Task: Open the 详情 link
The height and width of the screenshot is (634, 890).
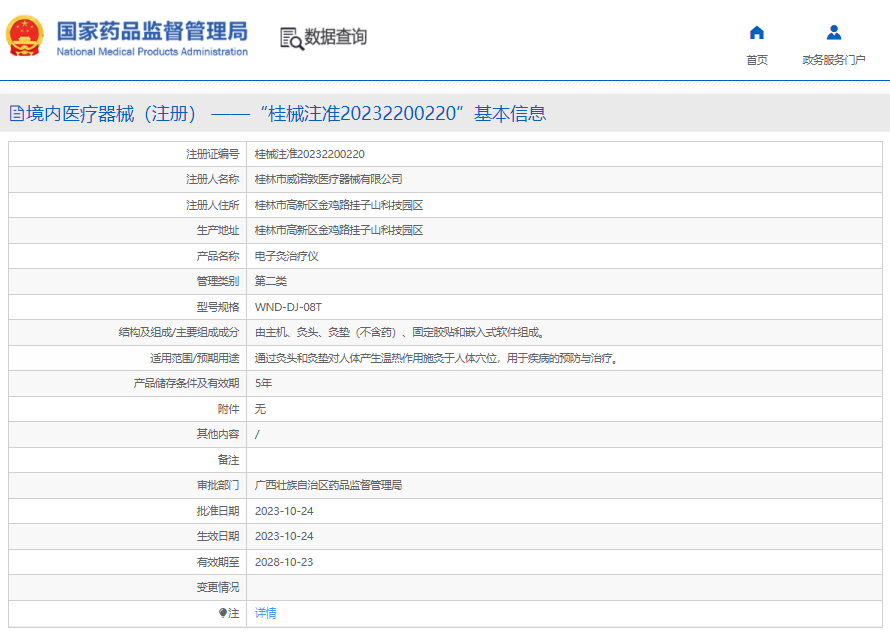Action: 266,613
